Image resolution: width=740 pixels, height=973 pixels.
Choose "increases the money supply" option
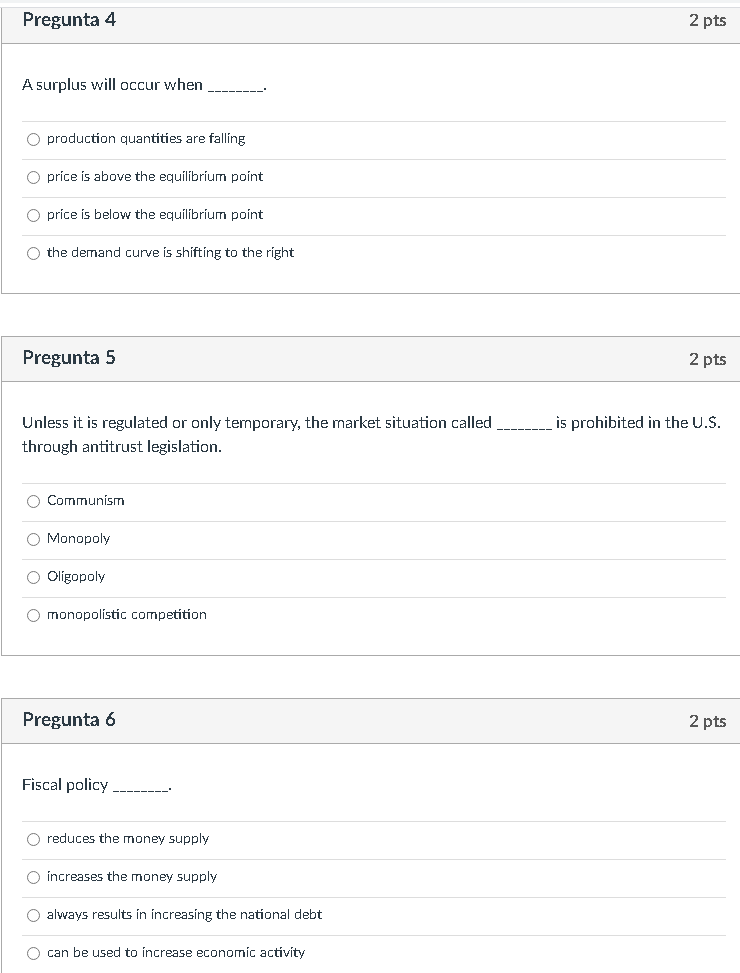coord(33,877)
